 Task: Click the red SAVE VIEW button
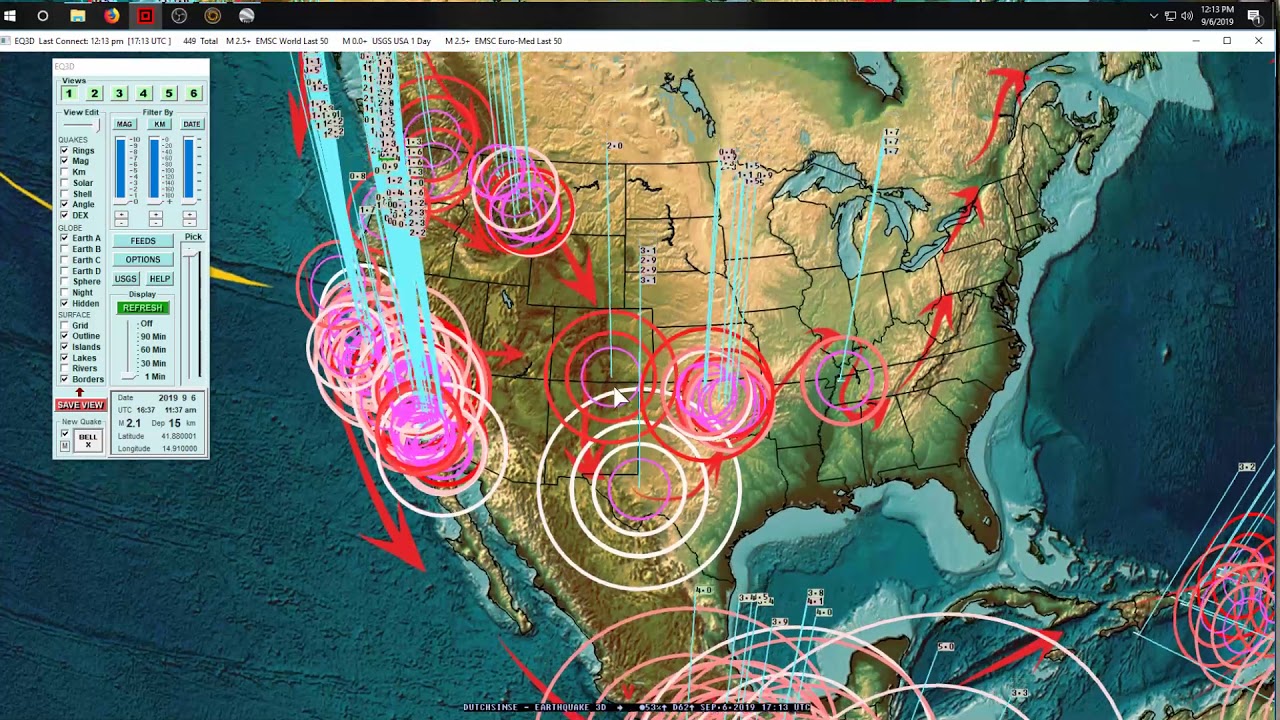(80, 405)
